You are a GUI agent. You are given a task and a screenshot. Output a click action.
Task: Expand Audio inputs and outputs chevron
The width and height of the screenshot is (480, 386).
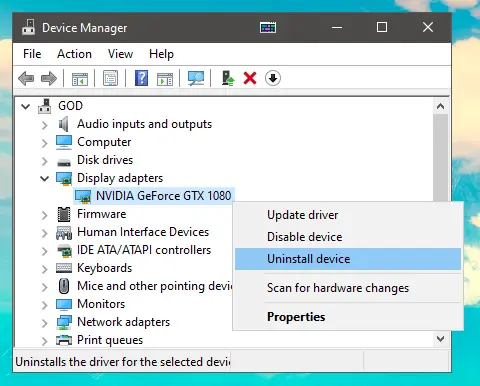click(x=45, y=125)
